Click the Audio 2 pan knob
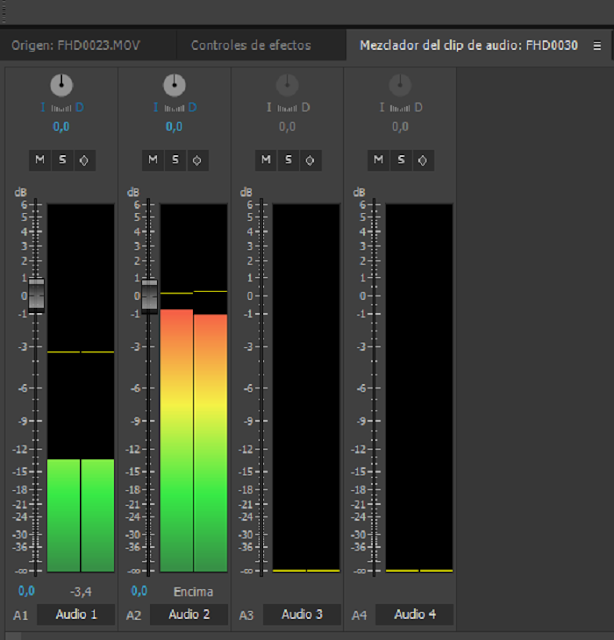The height and width of the screenshot is (640, 614). tap(174, 85)
